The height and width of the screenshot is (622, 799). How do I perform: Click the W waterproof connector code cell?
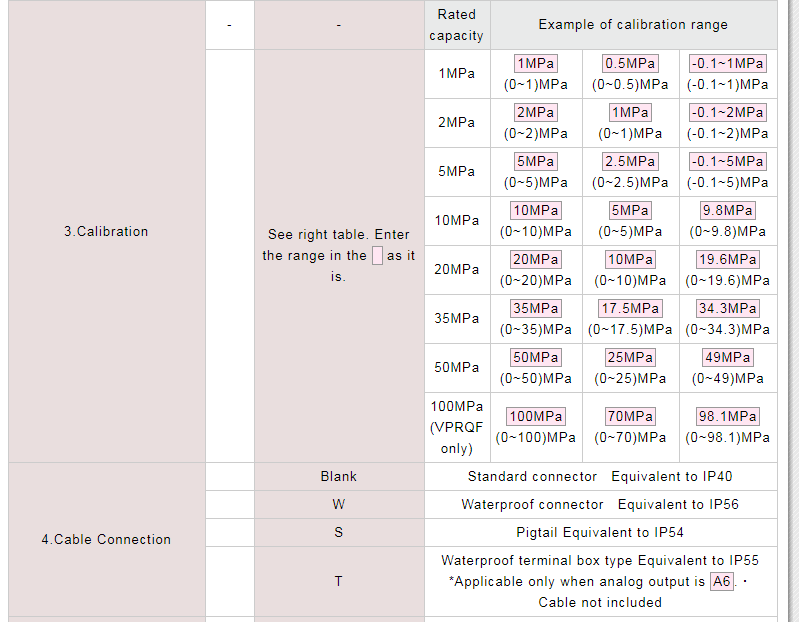339,504
